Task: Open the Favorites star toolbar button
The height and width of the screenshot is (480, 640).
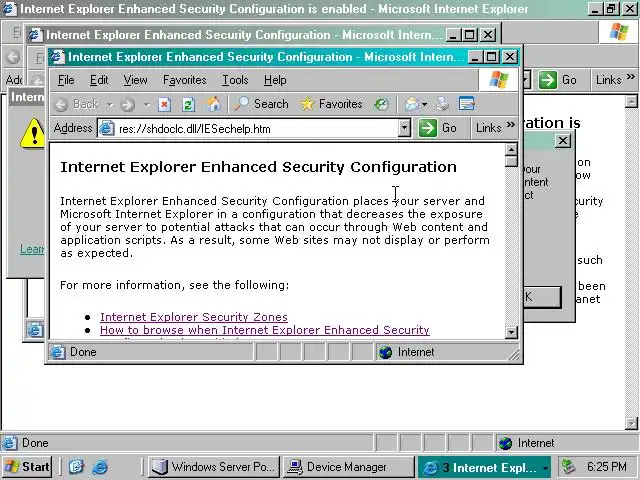Action: (x=331, y=104)
